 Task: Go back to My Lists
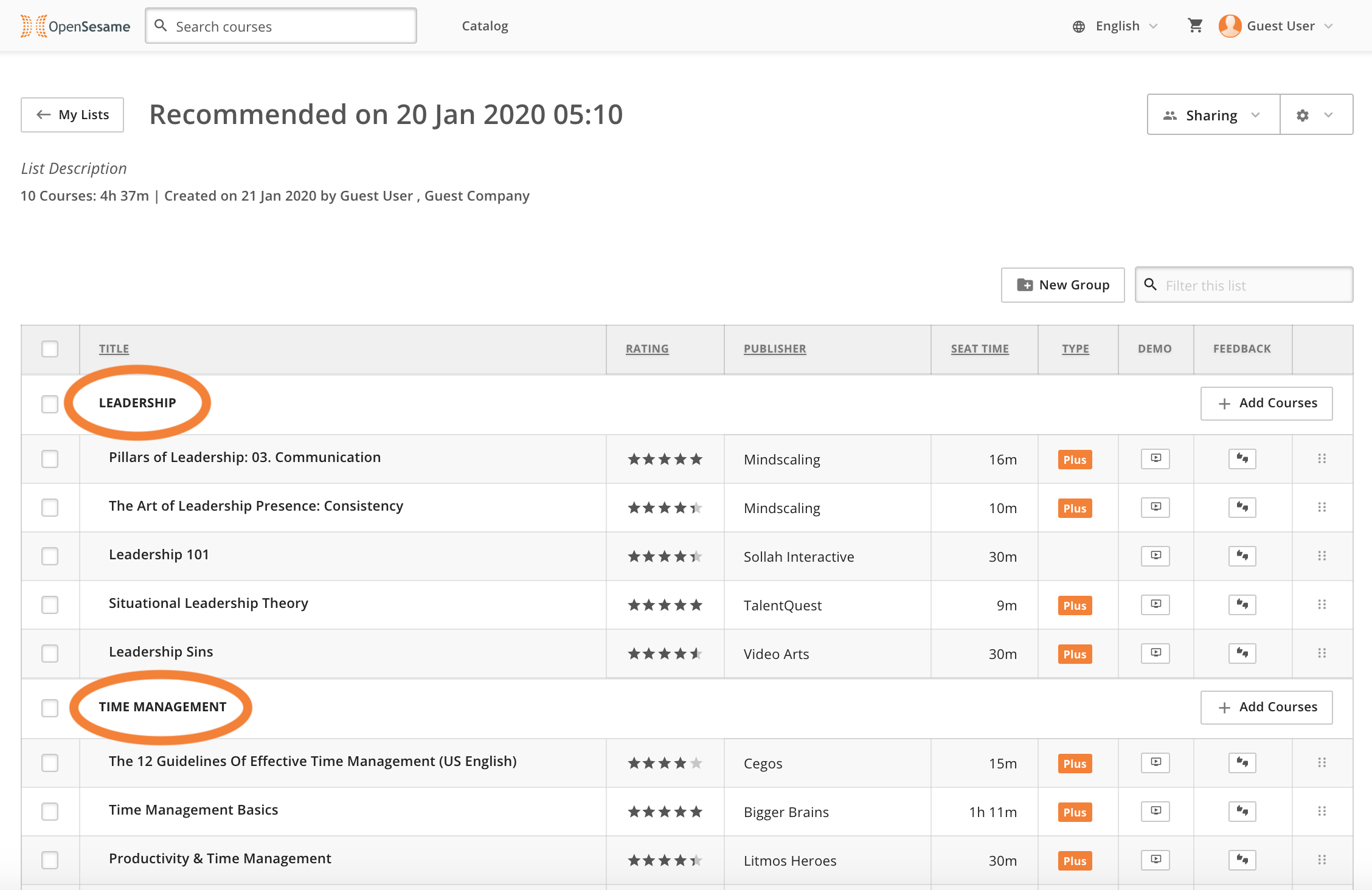pyautogui.click(x=72, y=114)
